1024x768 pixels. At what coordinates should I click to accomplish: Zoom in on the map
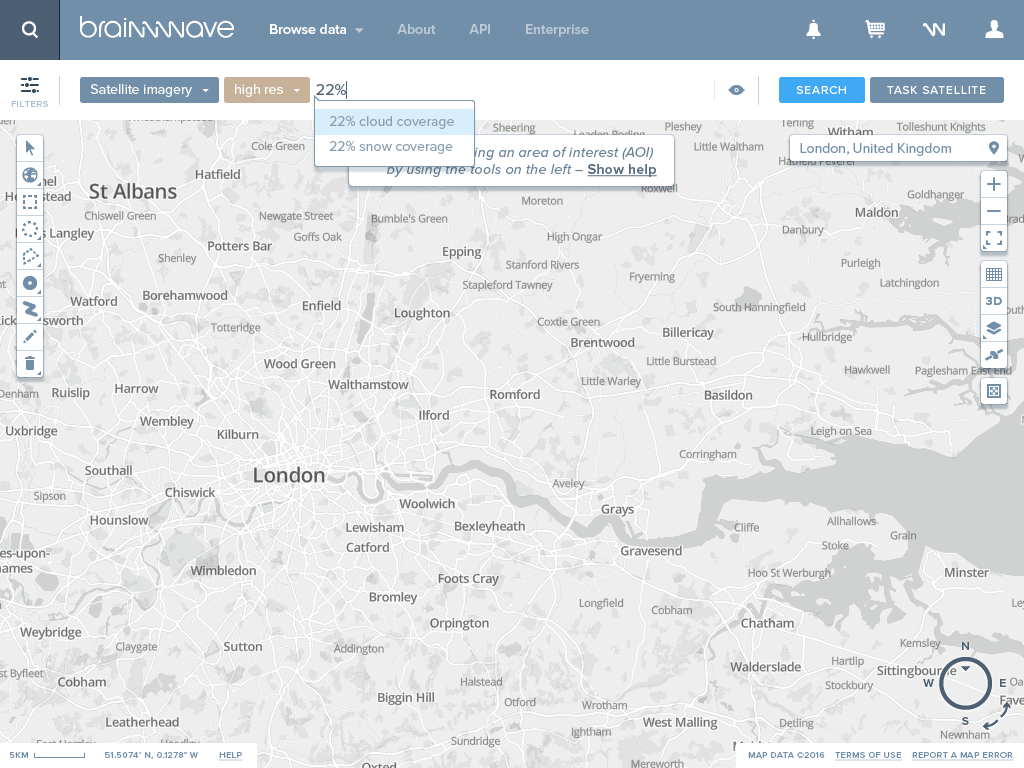[993, 184]
